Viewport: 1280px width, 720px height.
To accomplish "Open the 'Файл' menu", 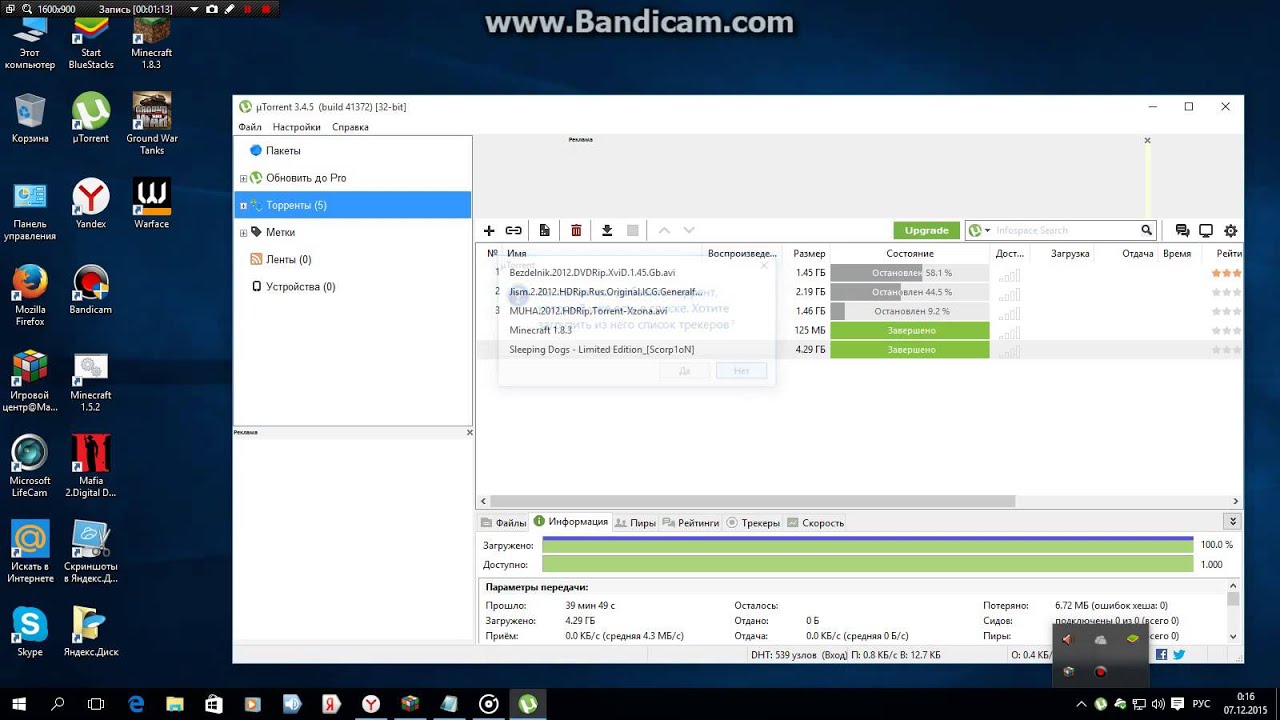I will coord(250,127).
